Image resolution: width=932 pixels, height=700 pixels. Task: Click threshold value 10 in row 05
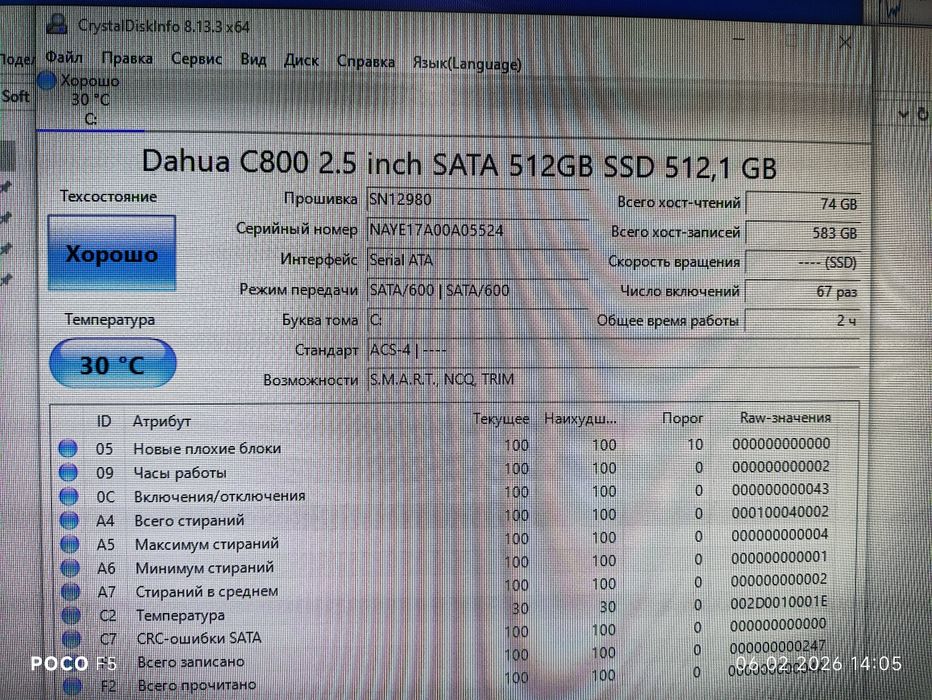[695, 444]
